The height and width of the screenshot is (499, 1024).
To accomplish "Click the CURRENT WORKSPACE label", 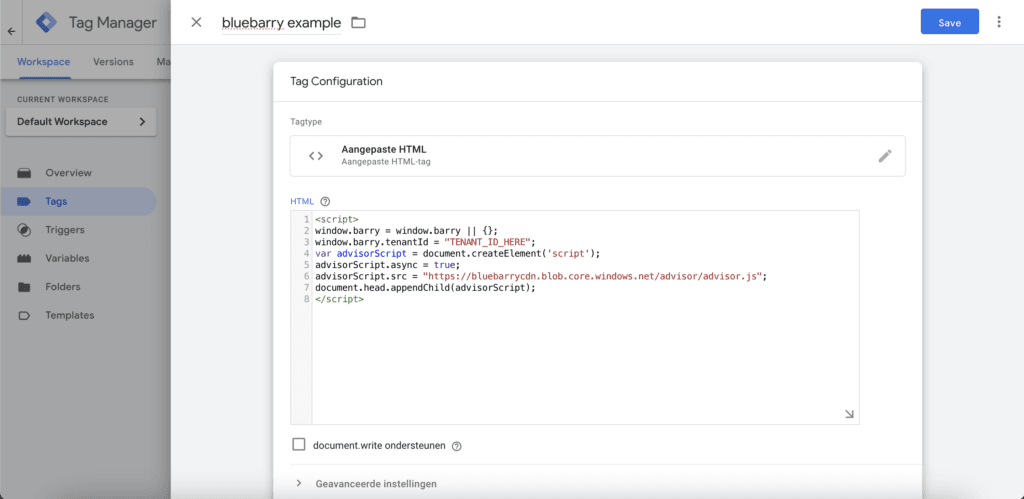I will click(63, 99).
